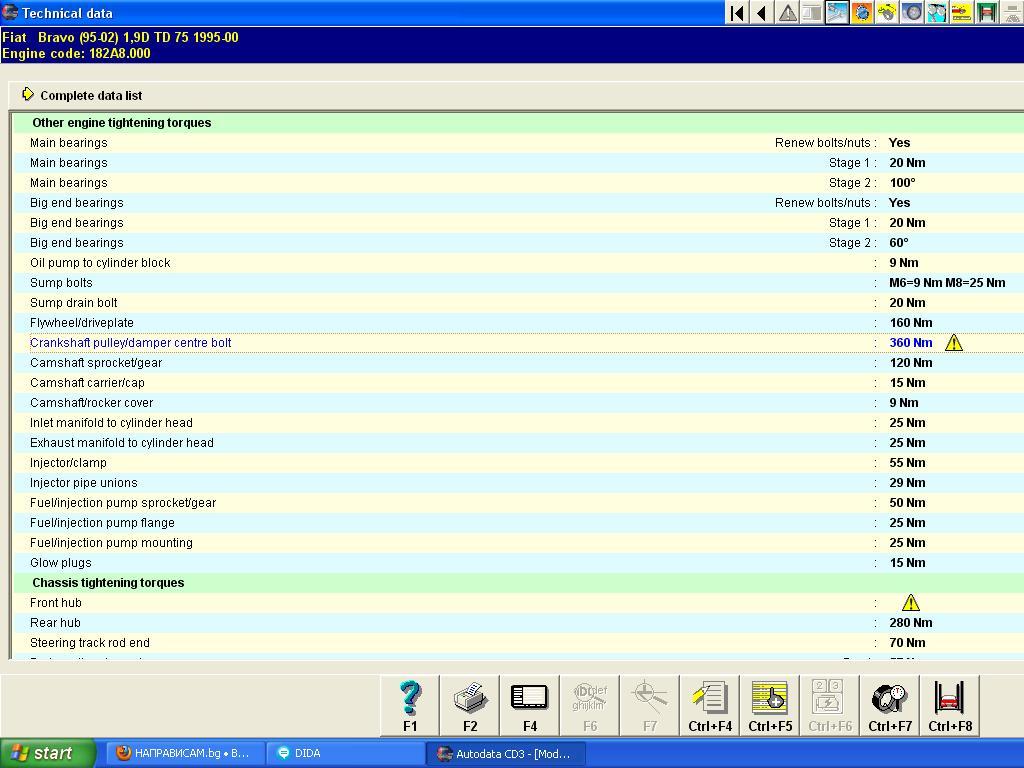Open the orange timing gear toolbar icon
This screenshot has height=768, width=1024.
[x=862, y=12]
